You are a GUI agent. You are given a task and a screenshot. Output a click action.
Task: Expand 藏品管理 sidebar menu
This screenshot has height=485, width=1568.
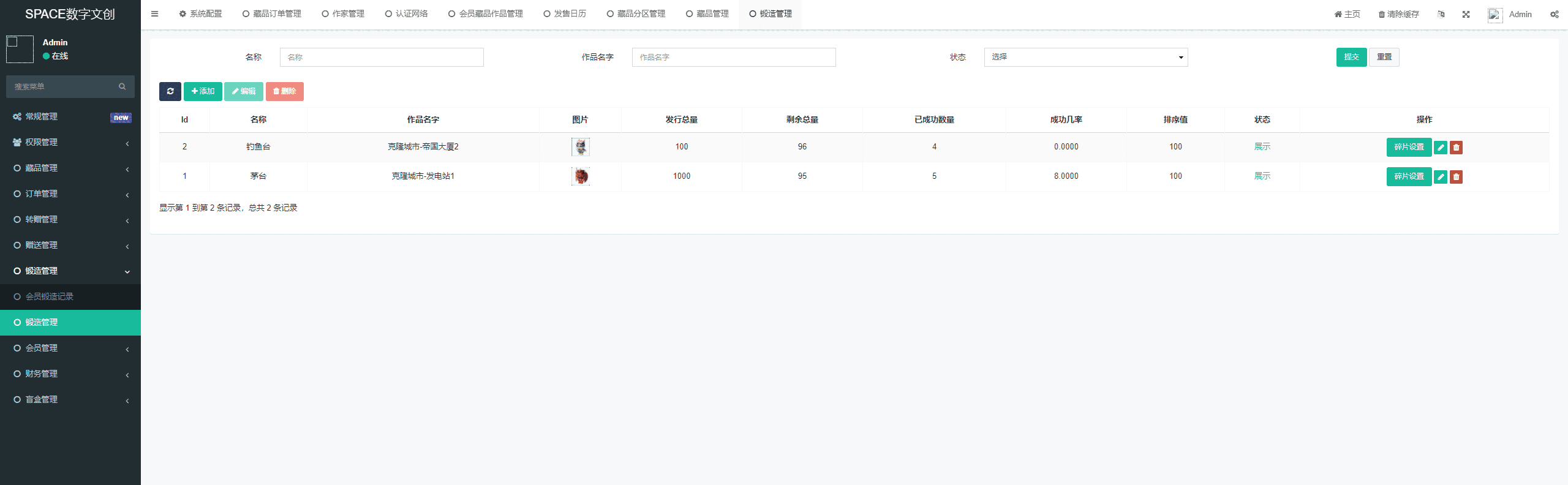70,168
